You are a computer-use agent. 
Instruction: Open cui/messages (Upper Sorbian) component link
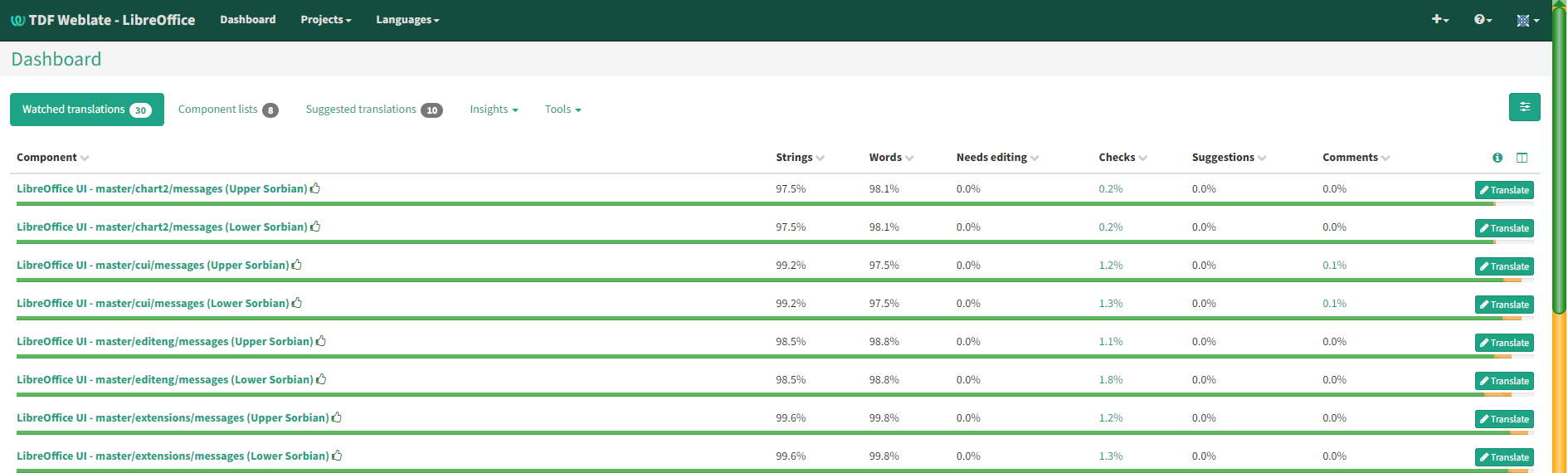[153, 266]
